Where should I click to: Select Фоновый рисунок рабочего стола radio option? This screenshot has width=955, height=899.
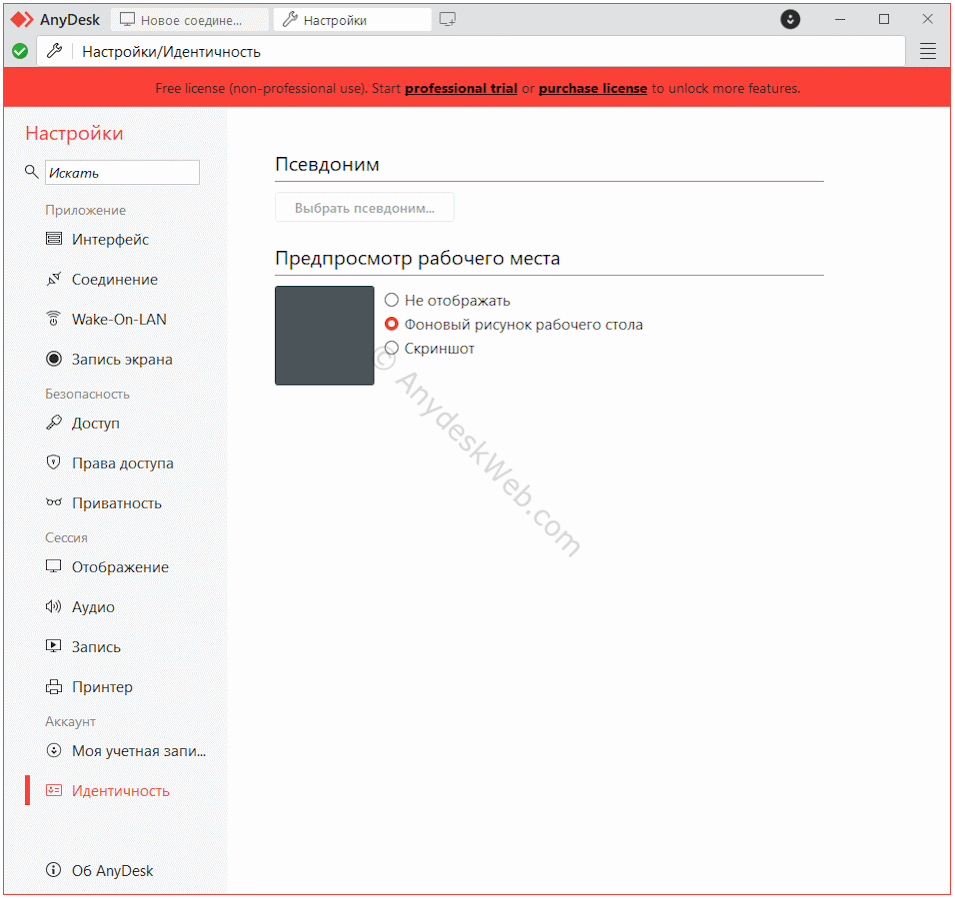tap(392, 324)
